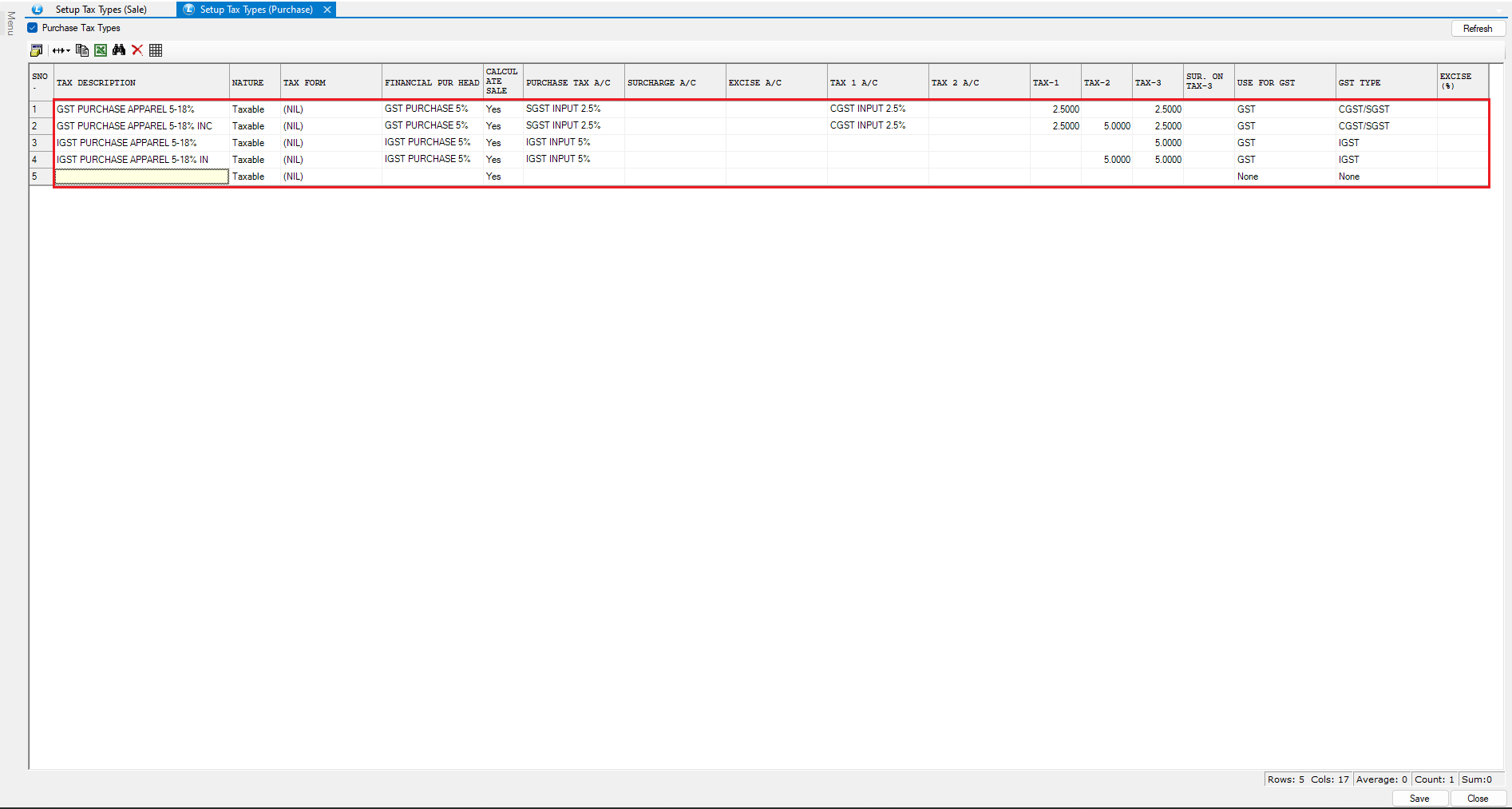Image resolution: width=1512 pixels, height=809 pixels.
Task: Open the column width adjust dropdown
Action: coord(61,50)
